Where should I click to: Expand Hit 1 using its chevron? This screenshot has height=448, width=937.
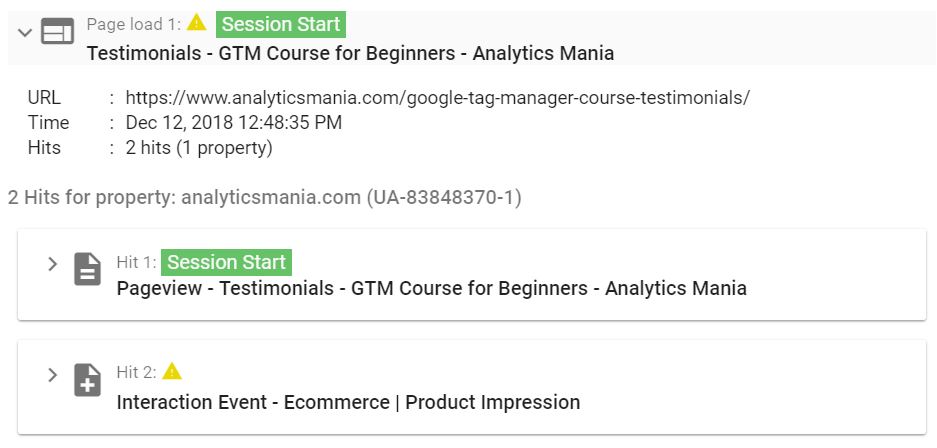tap(53, 263)
